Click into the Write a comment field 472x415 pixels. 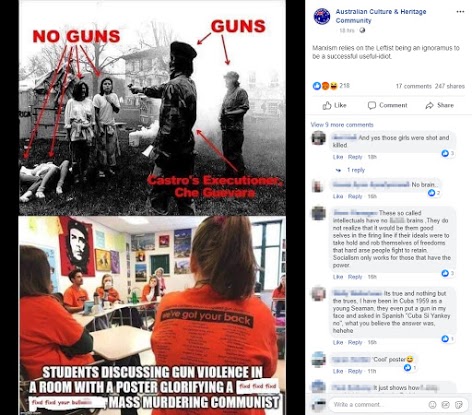coord(378,405)
